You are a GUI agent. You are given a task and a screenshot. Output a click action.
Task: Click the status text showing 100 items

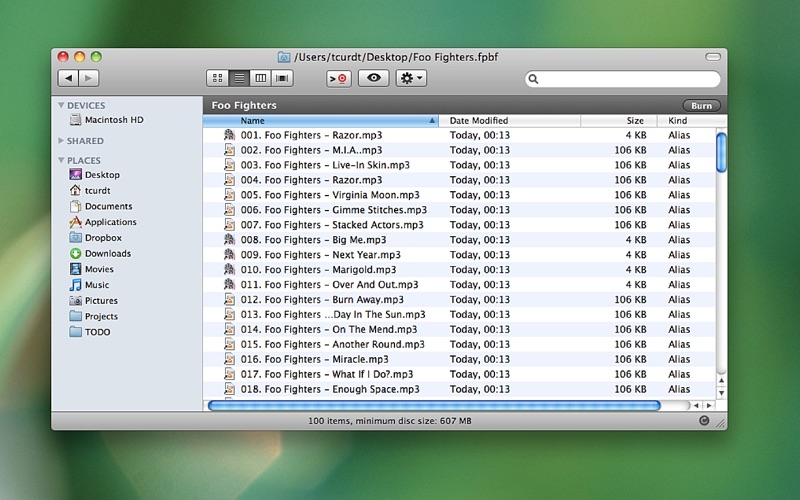click(390, 421)
